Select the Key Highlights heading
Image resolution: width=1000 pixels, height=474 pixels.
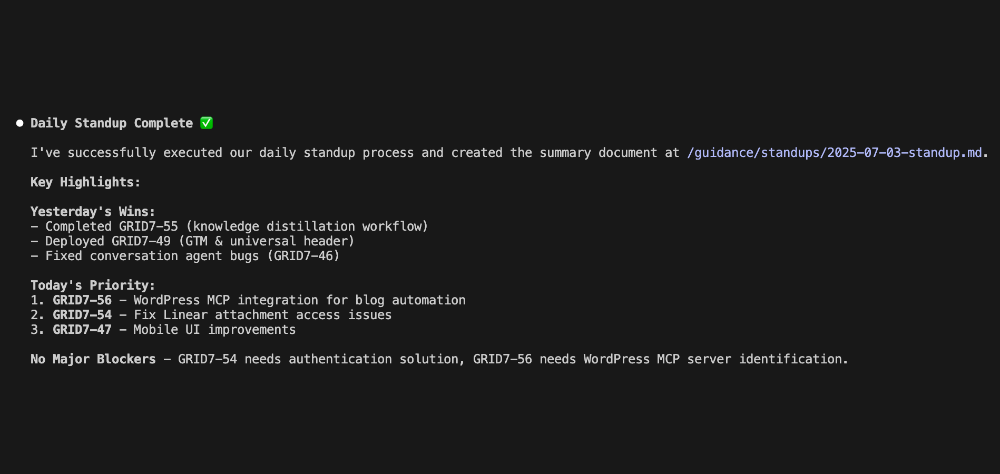pos(85,182)
